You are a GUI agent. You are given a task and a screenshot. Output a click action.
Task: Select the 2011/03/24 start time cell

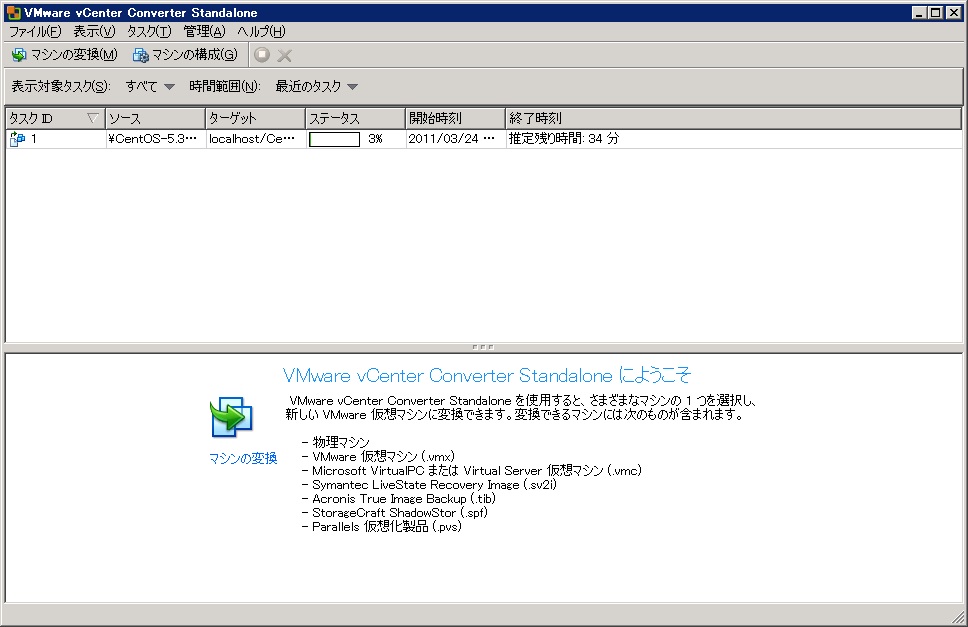point(456,139)
